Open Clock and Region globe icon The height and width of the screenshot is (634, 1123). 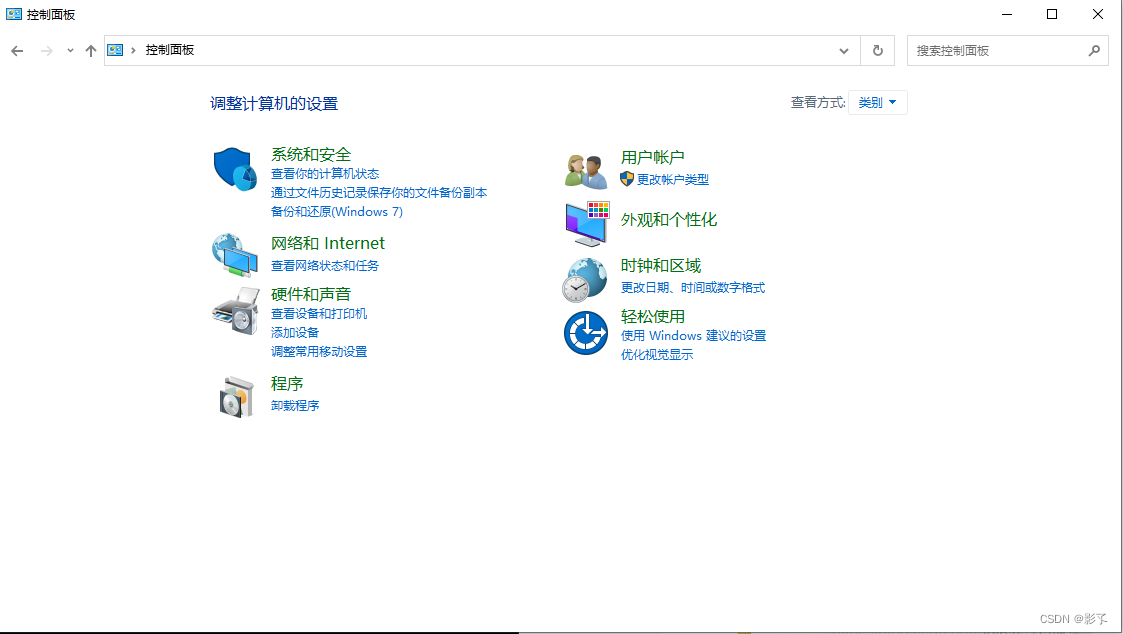click(x=585, y=280)
